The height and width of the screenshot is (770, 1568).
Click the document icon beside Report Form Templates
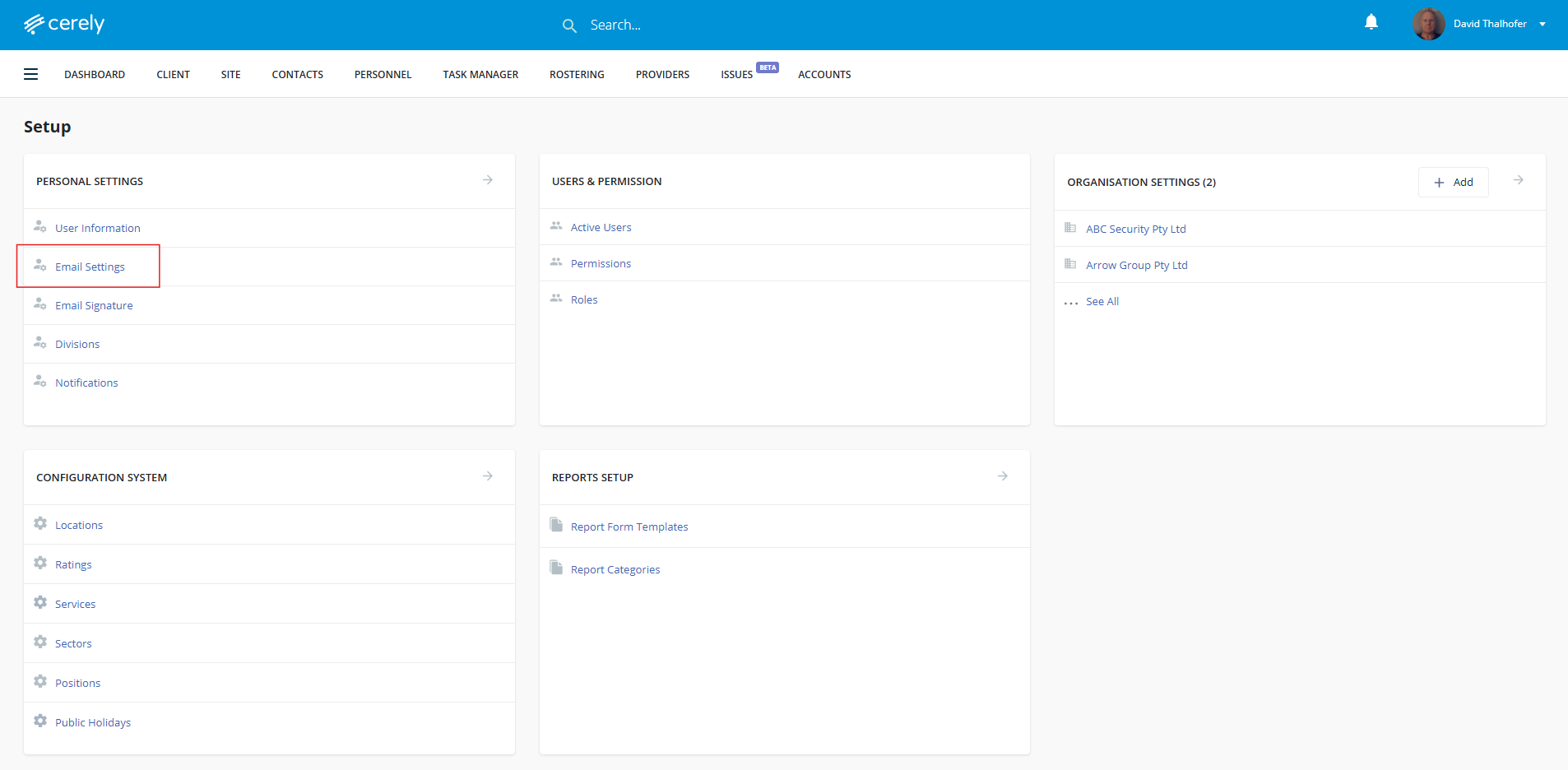556,526
